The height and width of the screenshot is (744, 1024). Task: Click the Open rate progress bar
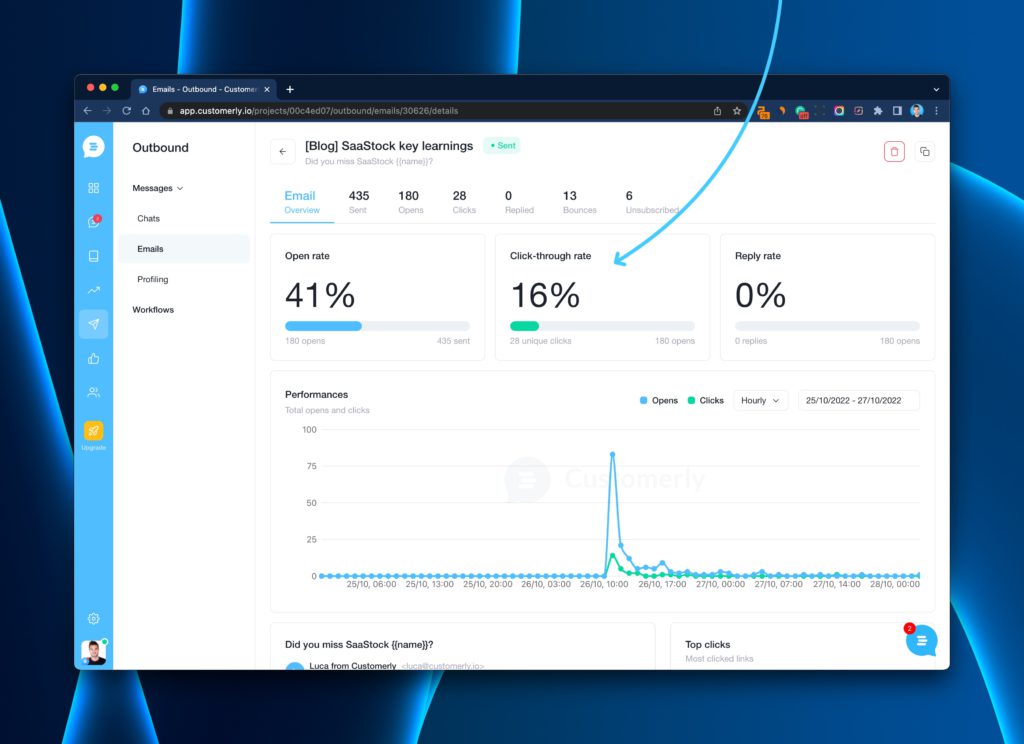[377, 326]
